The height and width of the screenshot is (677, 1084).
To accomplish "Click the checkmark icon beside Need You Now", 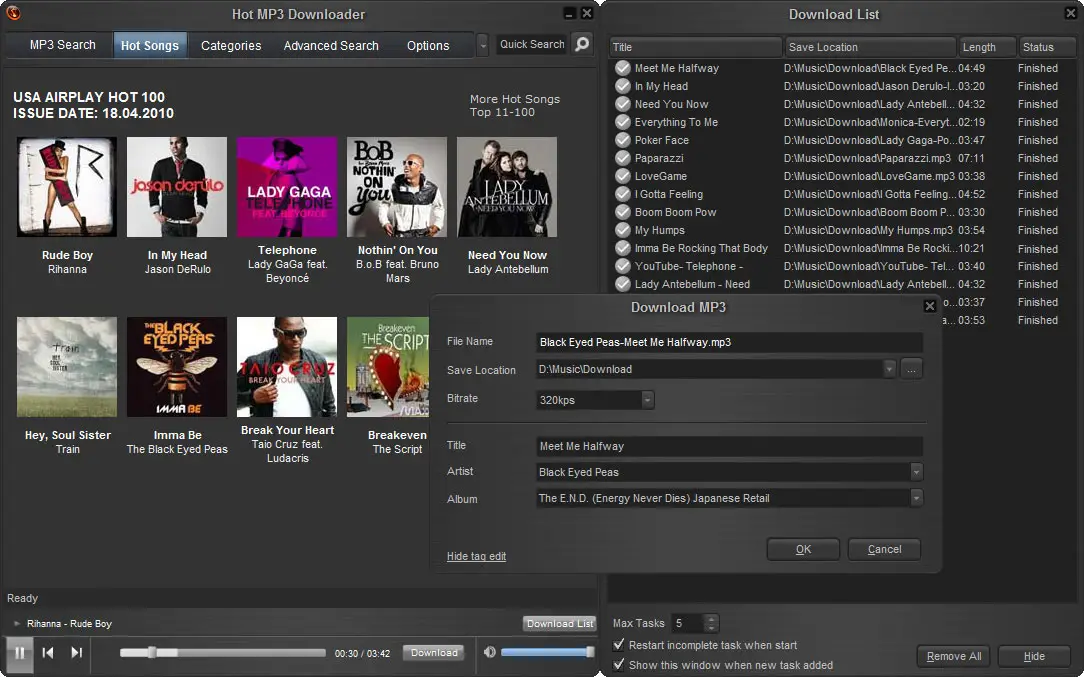I will 623,104.
